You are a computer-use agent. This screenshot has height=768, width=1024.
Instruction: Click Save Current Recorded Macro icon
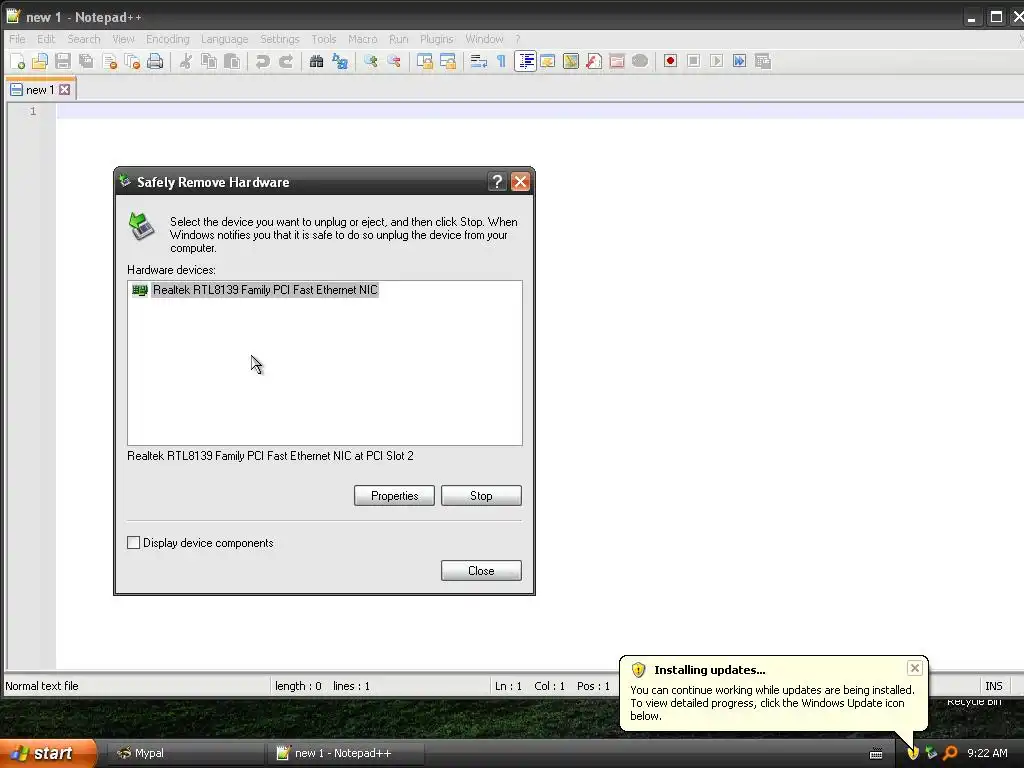[x=763, y=61]
